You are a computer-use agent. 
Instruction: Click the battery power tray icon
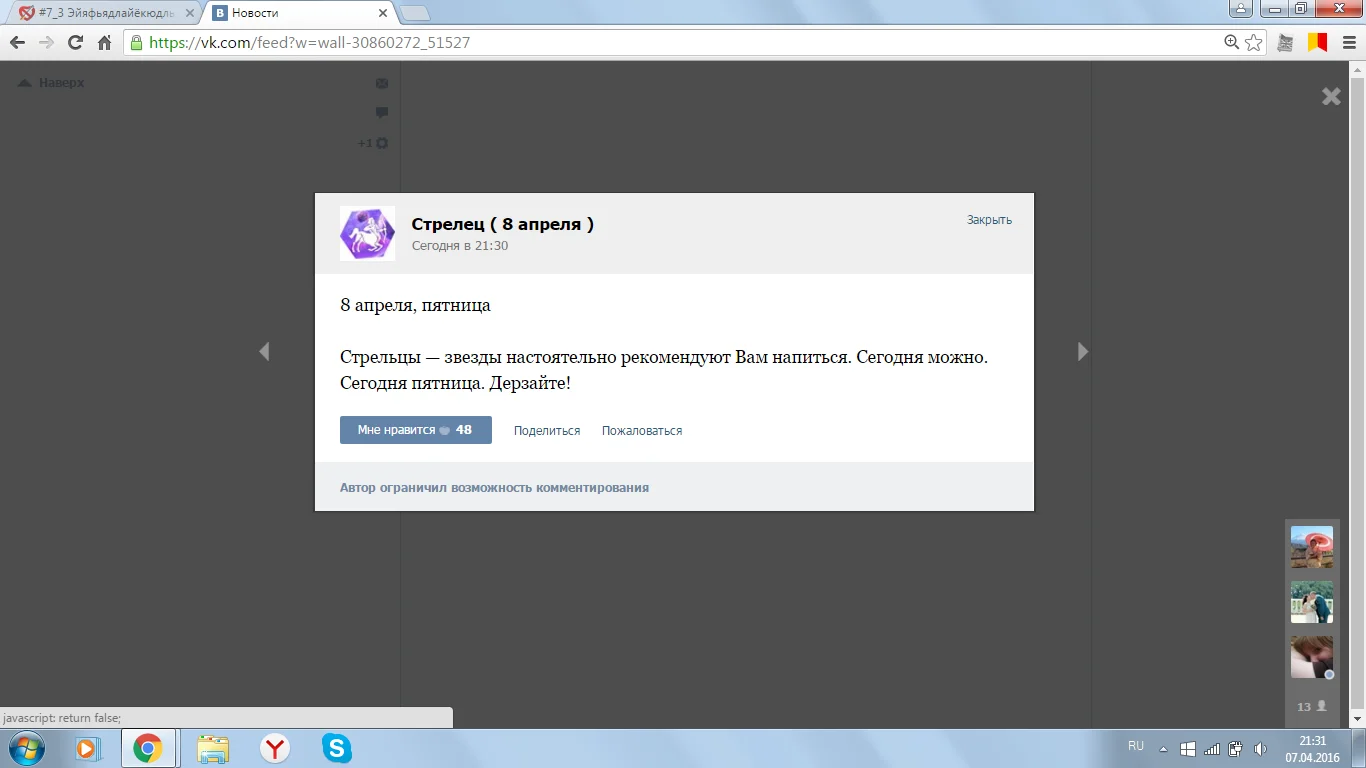(x=1236, y=749)
